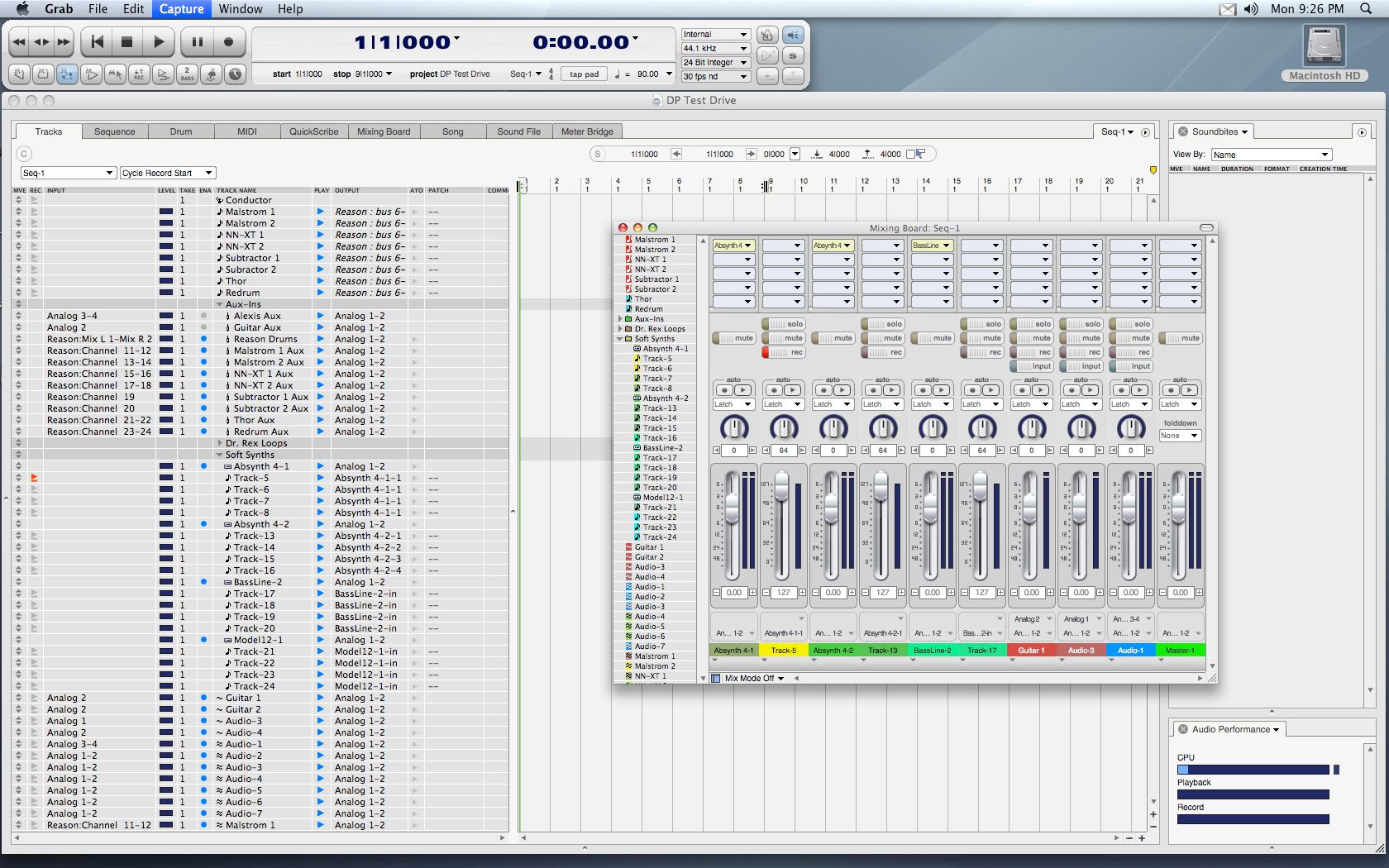Click the tap pad button

click(585, 74)
